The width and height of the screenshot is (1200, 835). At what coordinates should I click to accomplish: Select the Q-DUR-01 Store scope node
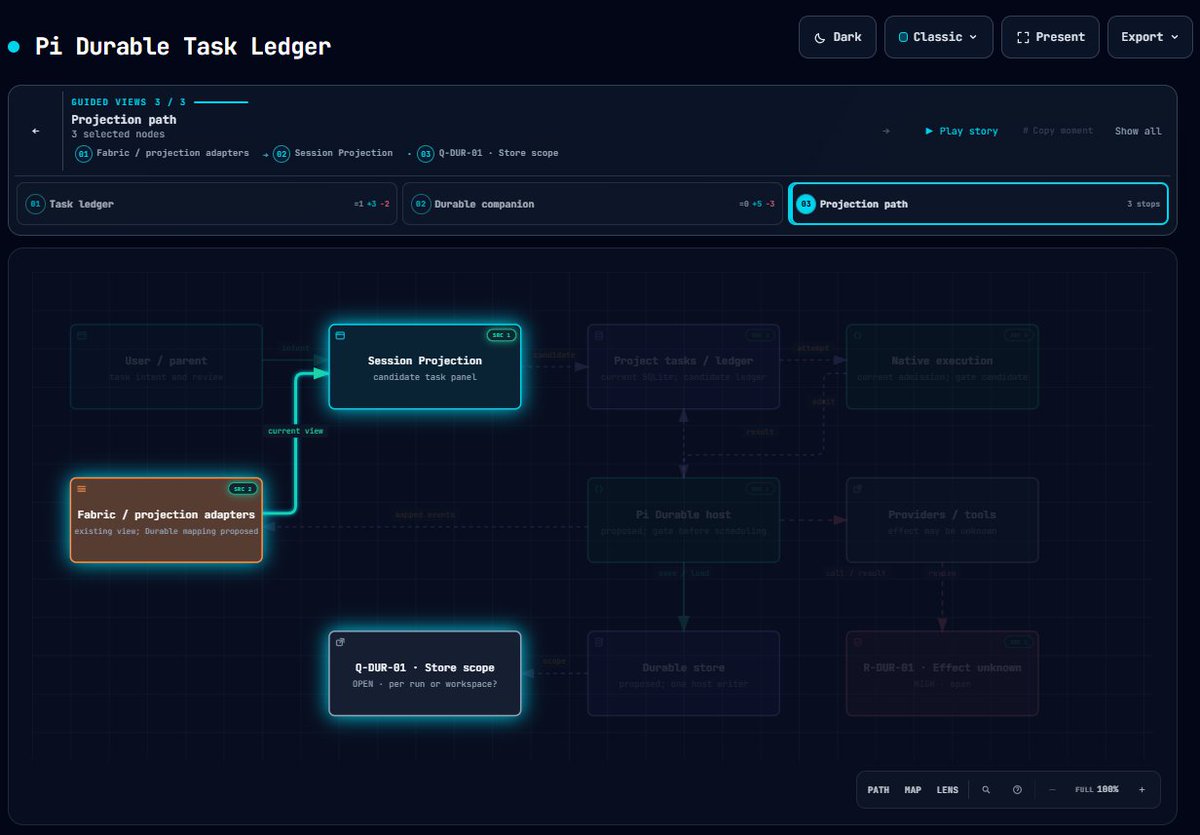coord(425,673)
